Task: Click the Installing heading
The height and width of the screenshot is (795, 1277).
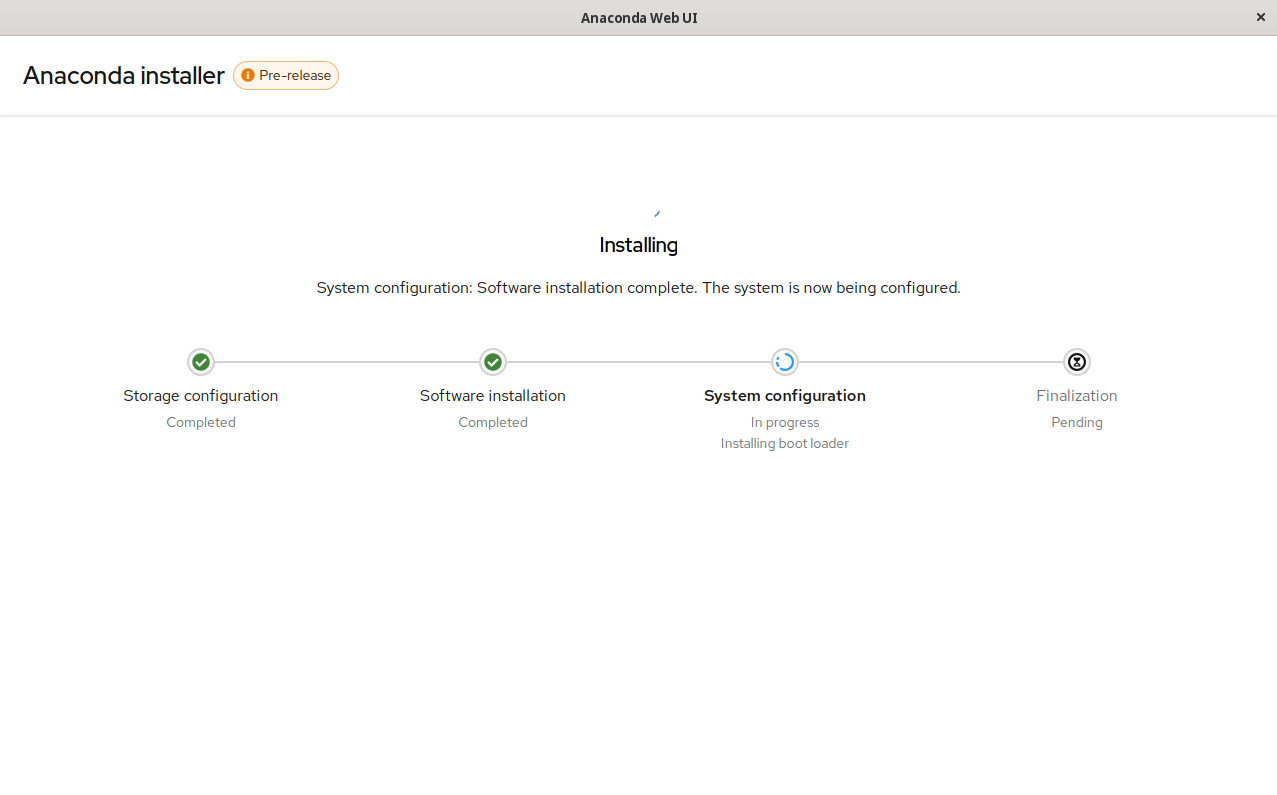Action: 639,245
